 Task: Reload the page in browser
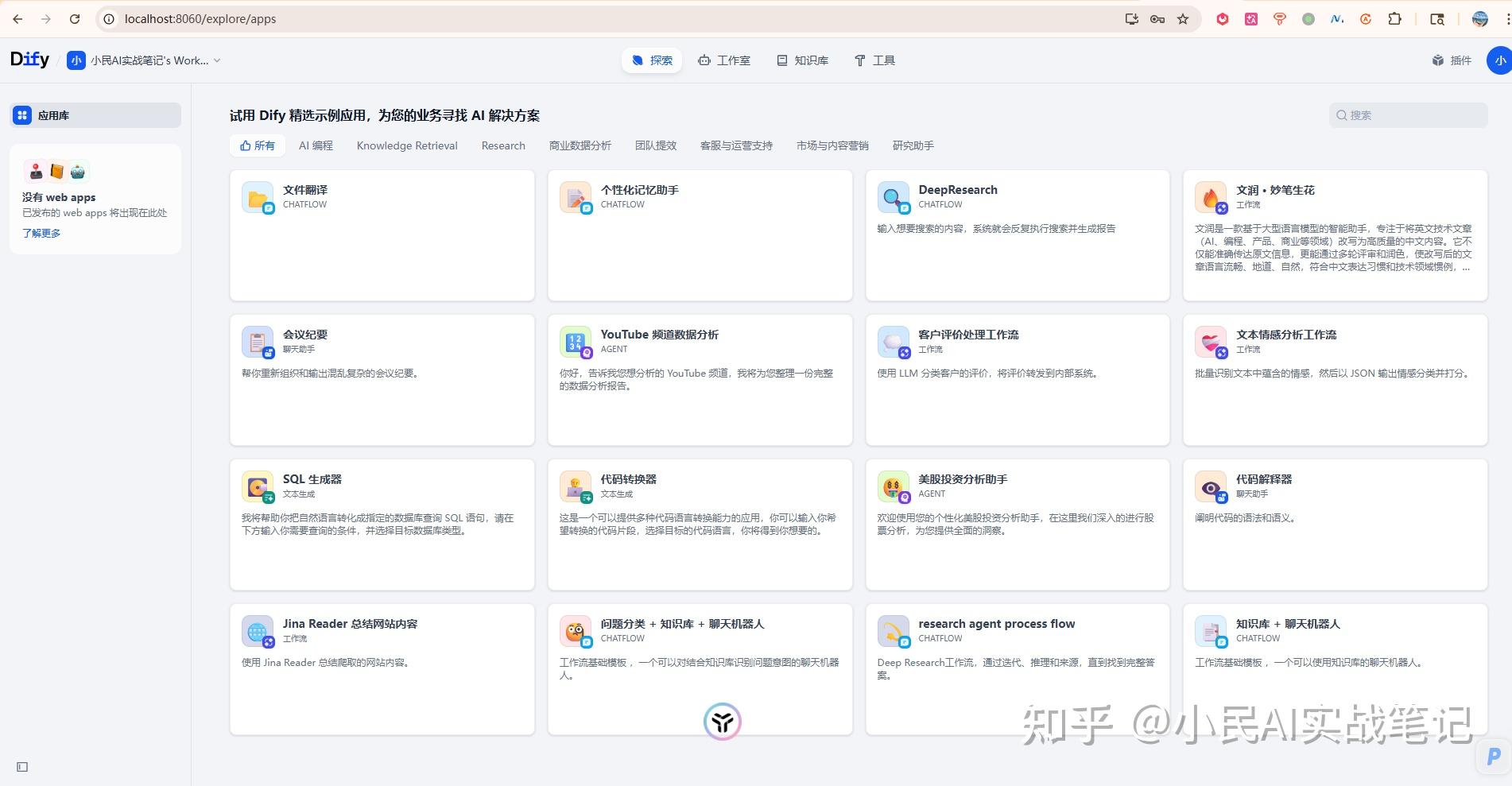coord(75,19)
